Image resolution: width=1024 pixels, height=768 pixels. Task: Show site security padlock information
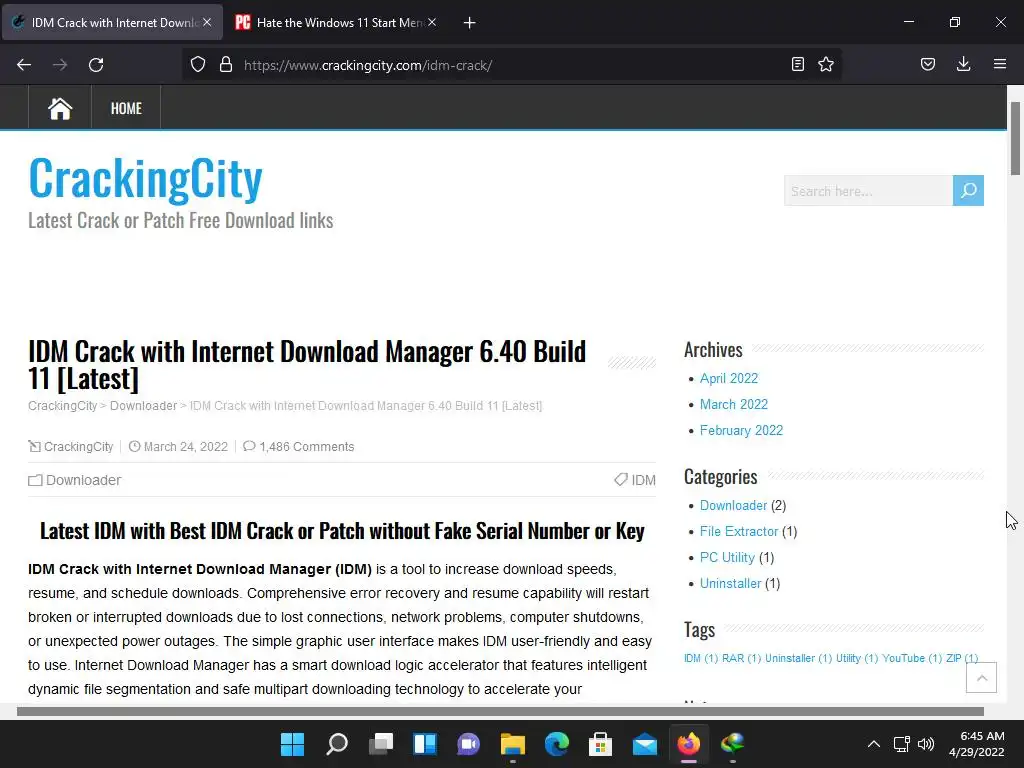point(226,65)
